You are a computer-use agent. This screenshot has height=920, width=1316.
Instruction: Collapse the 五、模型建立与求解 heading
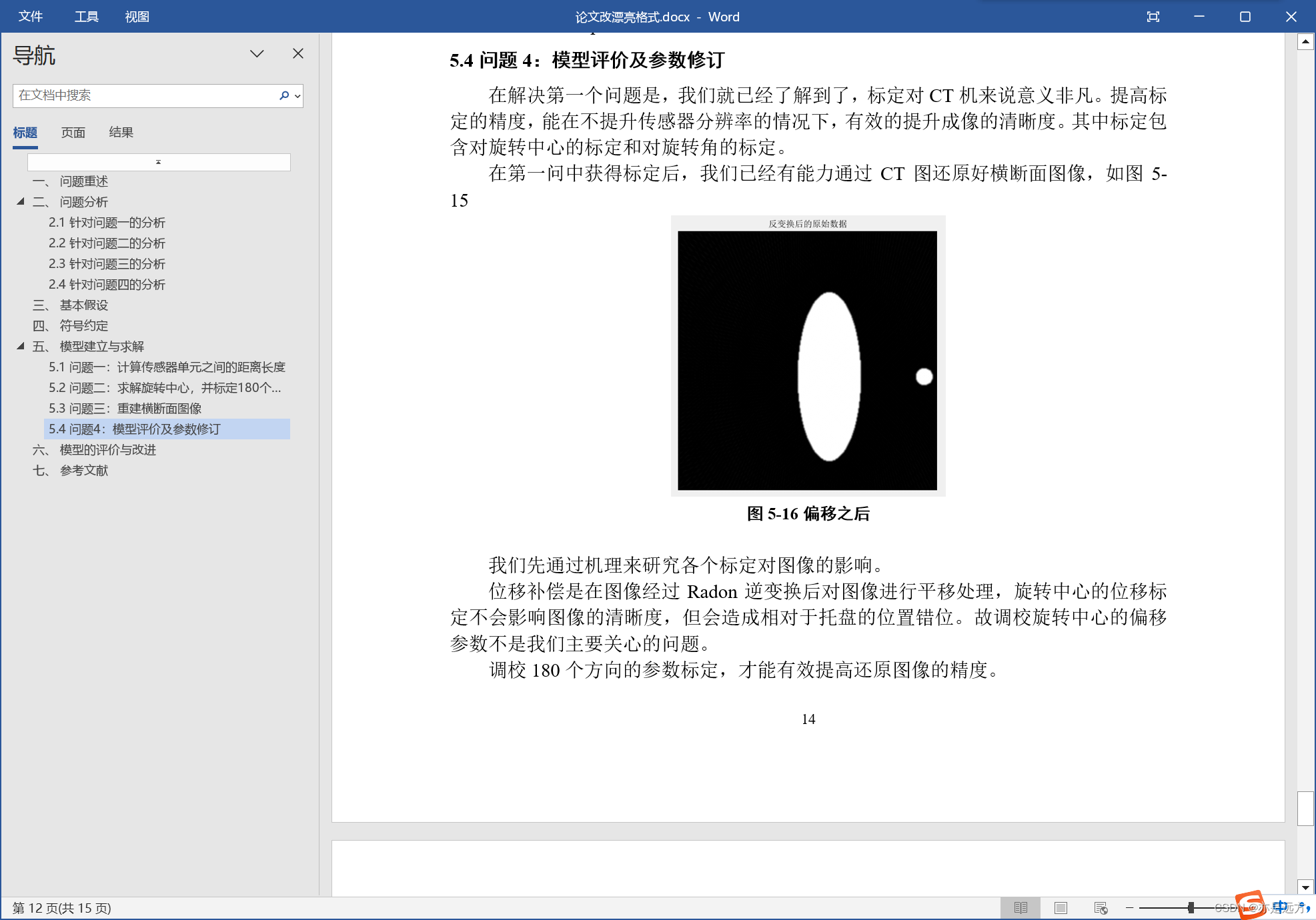(21, 346)
